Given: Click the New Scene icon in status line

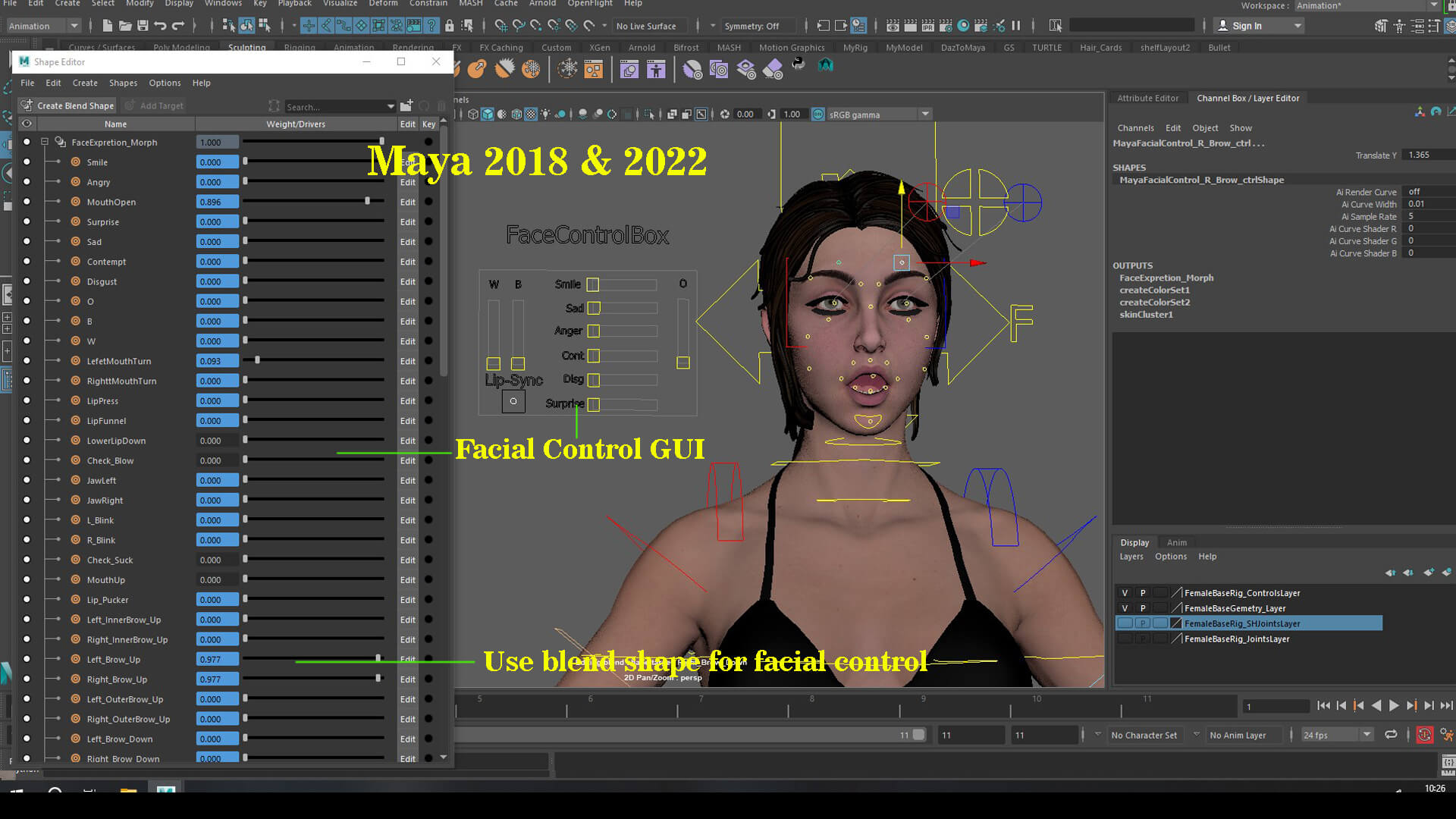Looking at the screenshot, I should coord(107,26).
